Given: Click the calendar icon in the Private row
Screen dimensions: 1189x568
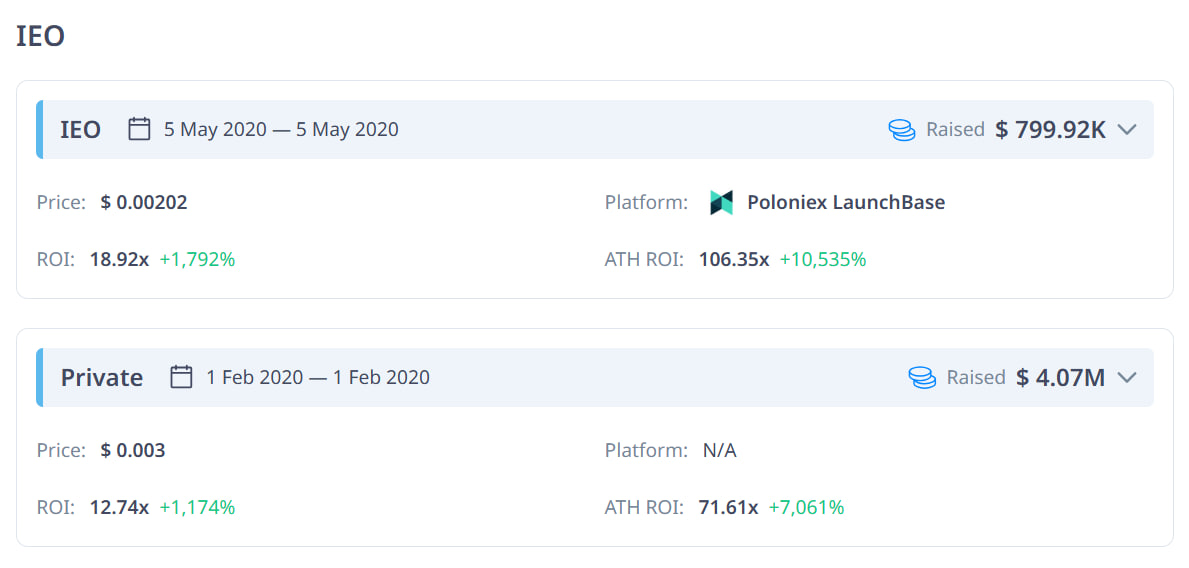Looking at the screenshot, I should tap(181, 377).
